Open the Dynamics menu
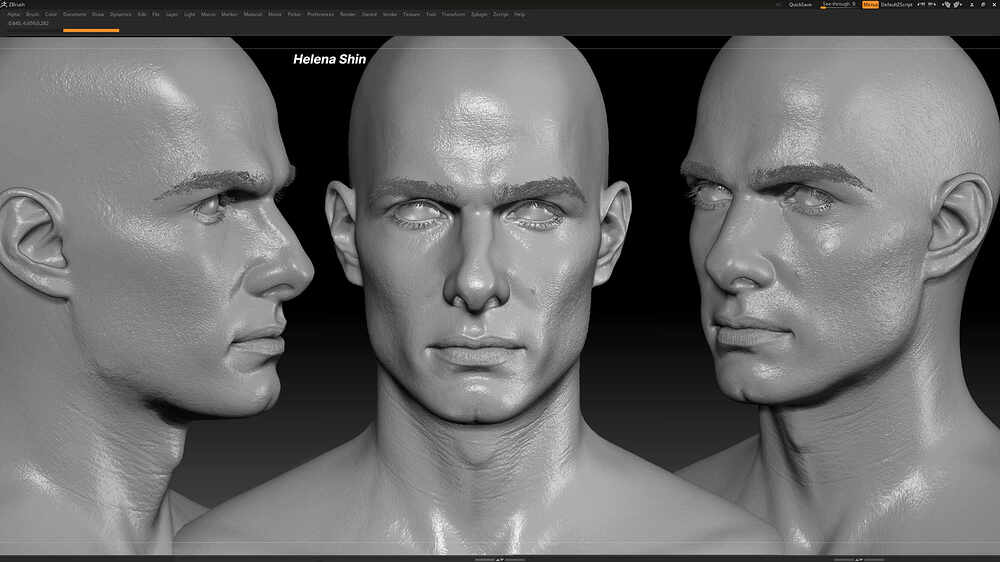Image resolution: width=1000 pixels, height=562 pixels. coord(121,14)
